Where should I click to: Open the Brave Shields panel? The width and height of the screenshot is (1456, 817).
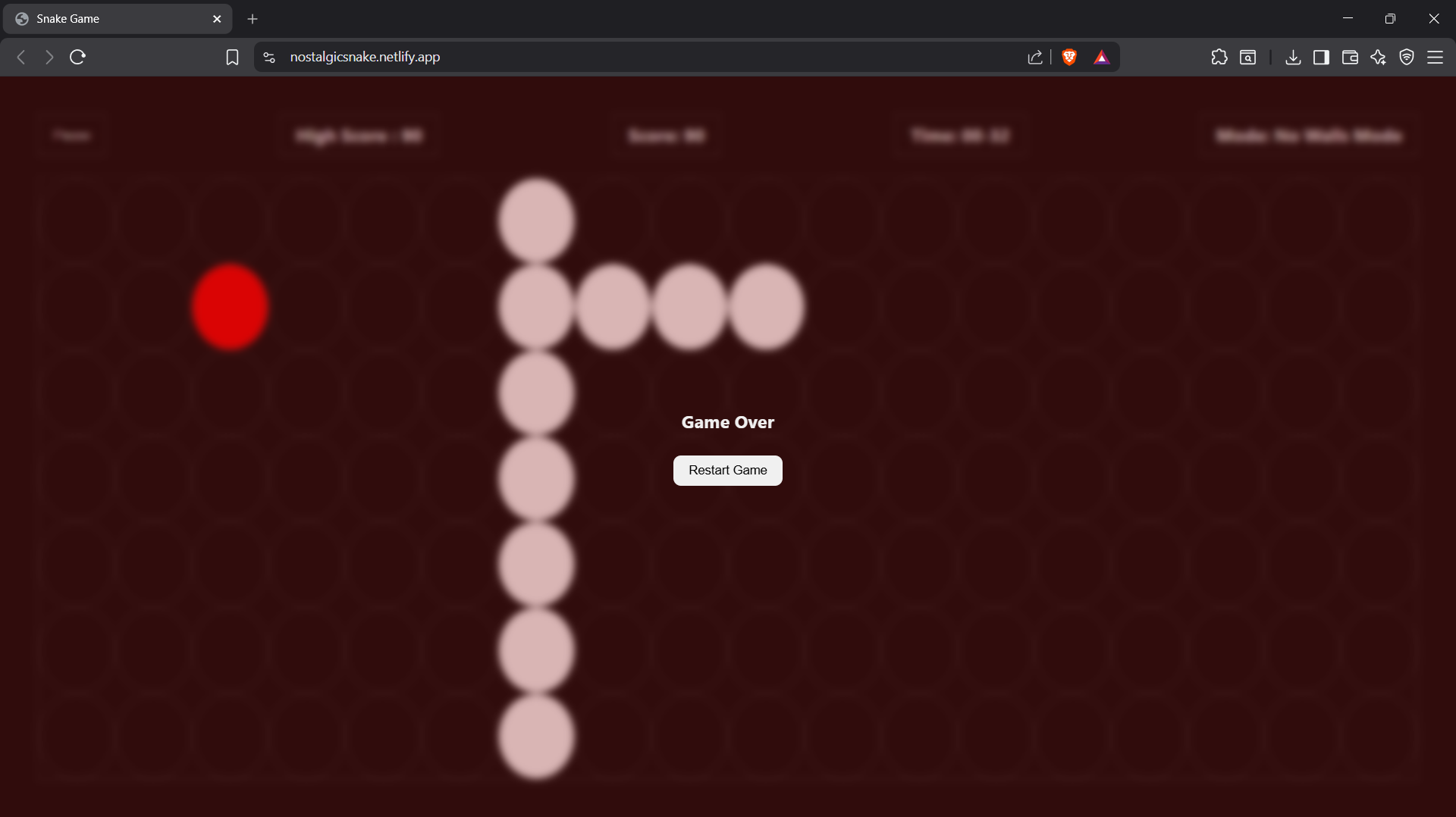coord(1069,57)
